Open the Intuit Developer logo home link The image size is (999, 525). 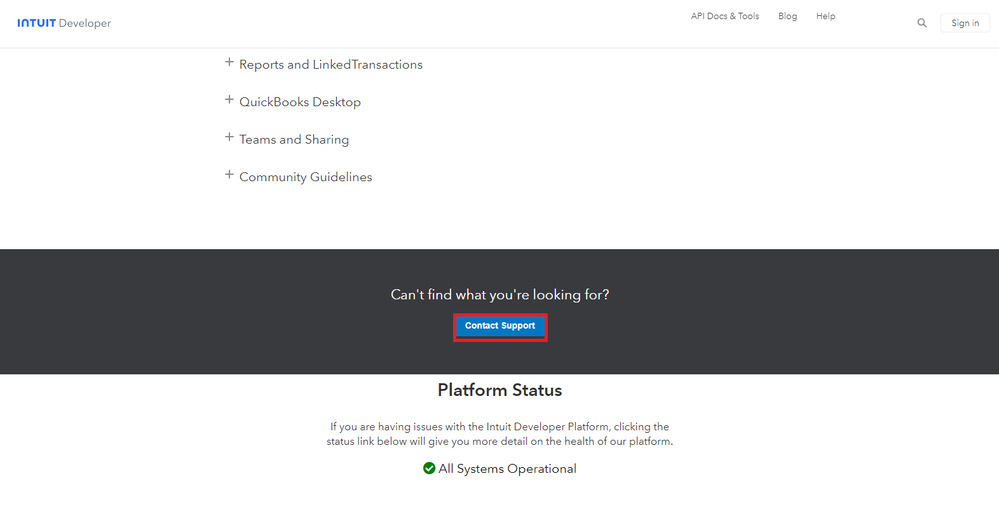64,23
